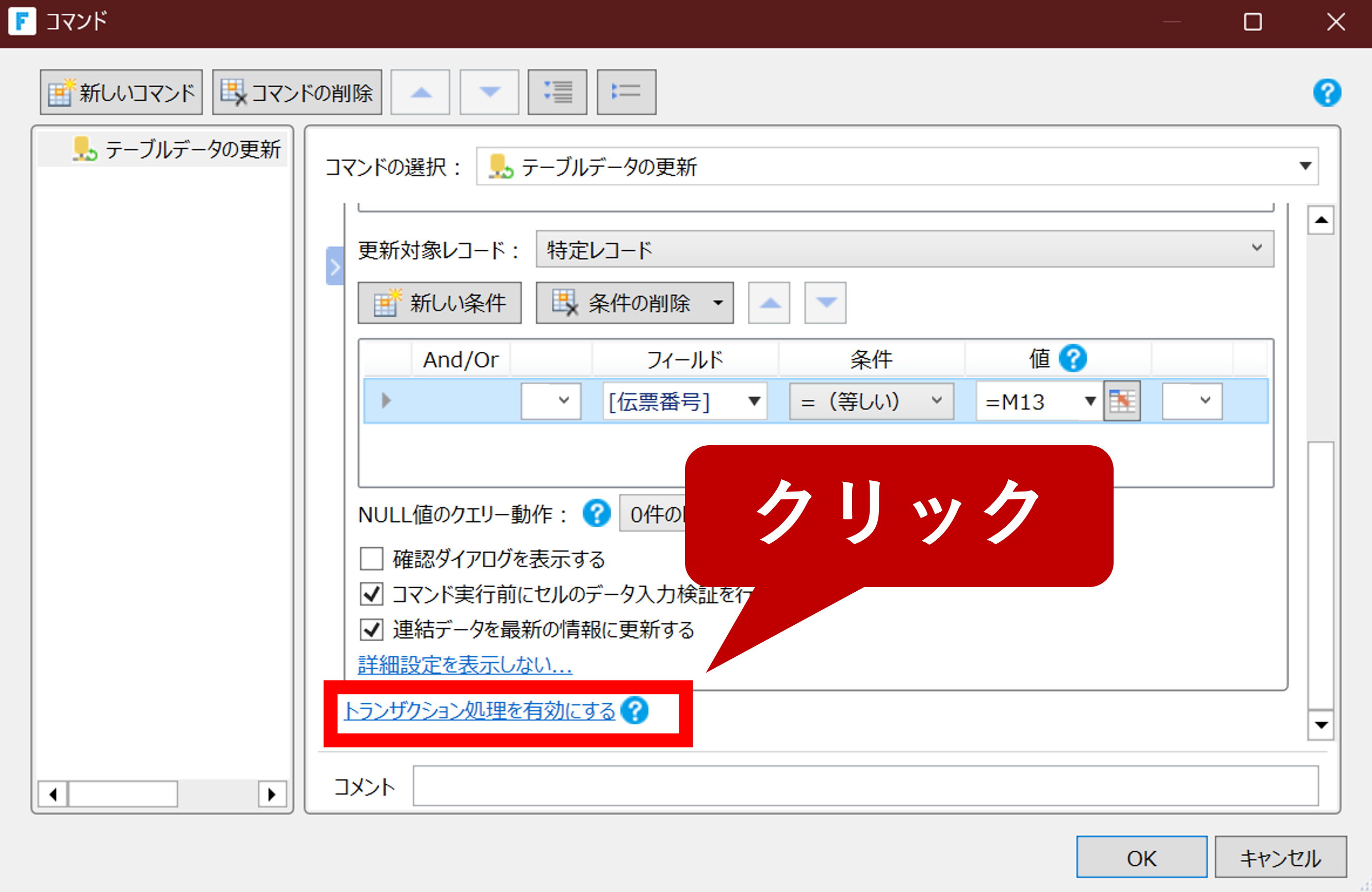Click the コマンドの削除 (delete command) button
1372x892 pixels.
[x=297, y=93]
